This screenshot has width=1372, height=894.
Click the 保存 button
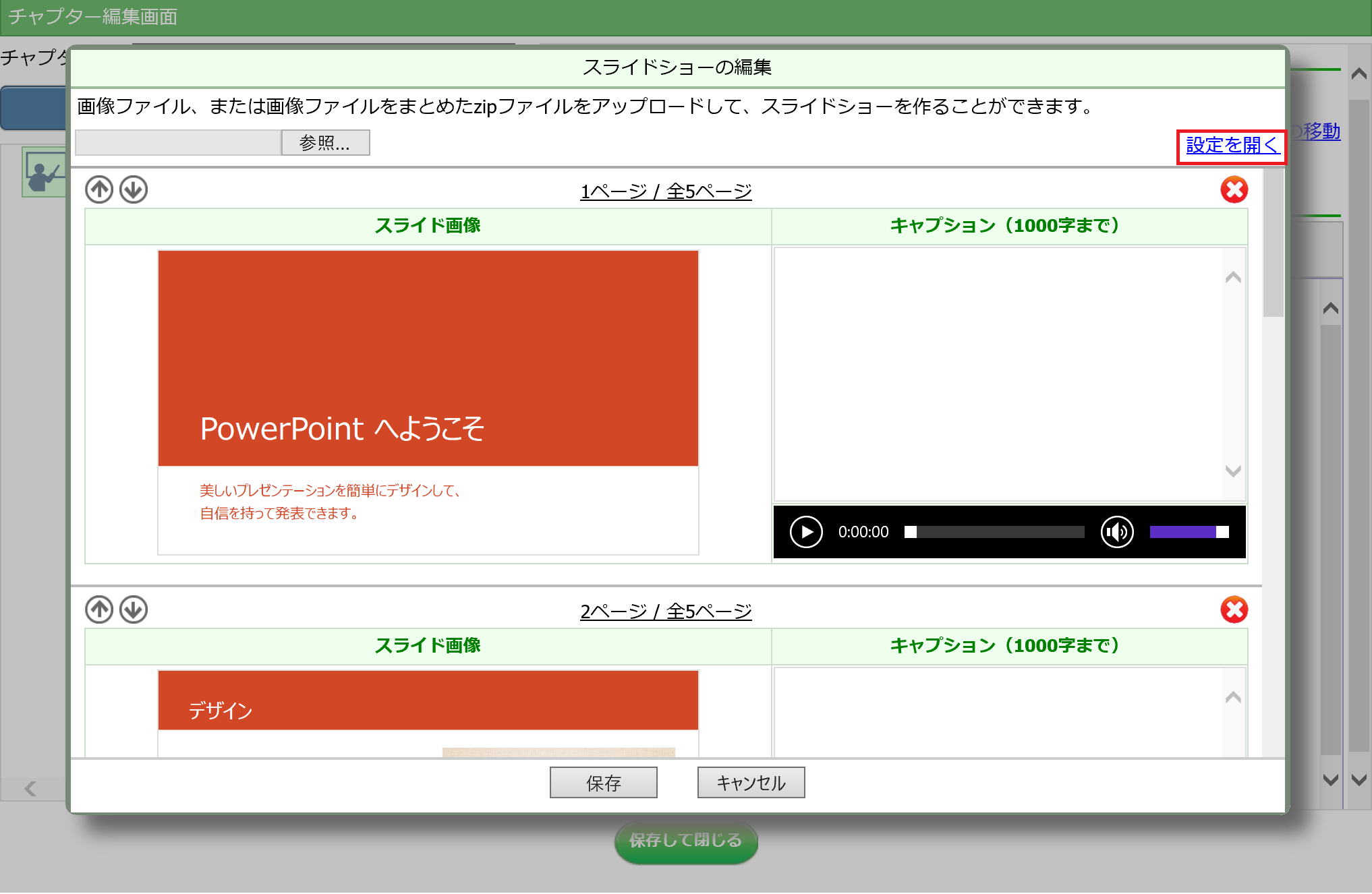604,783
